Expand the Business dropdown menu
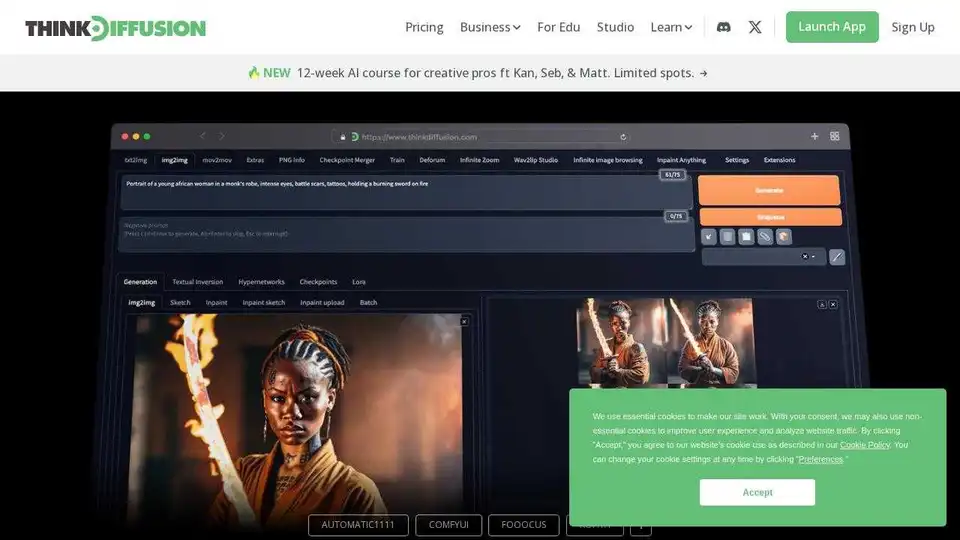 coord(490,27)
